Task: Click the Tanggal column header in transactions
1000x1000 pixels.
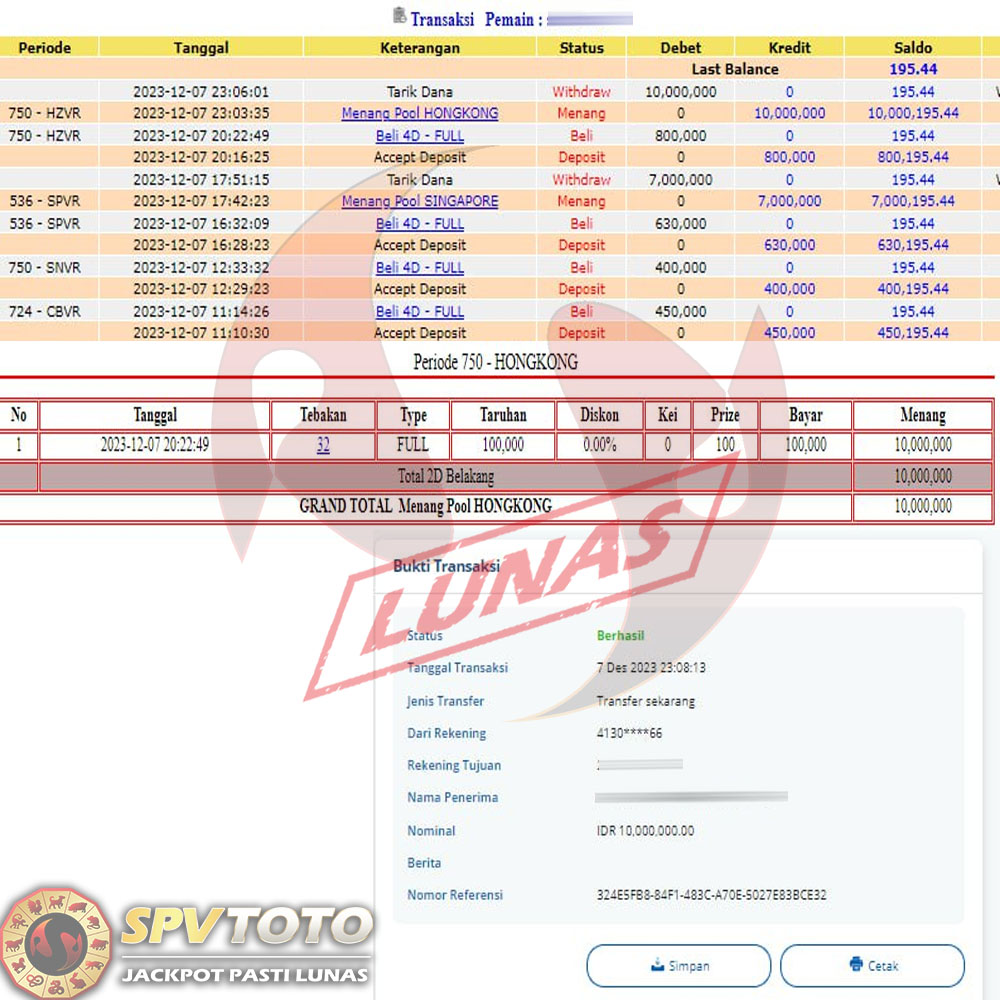Action: click(201, 47)
